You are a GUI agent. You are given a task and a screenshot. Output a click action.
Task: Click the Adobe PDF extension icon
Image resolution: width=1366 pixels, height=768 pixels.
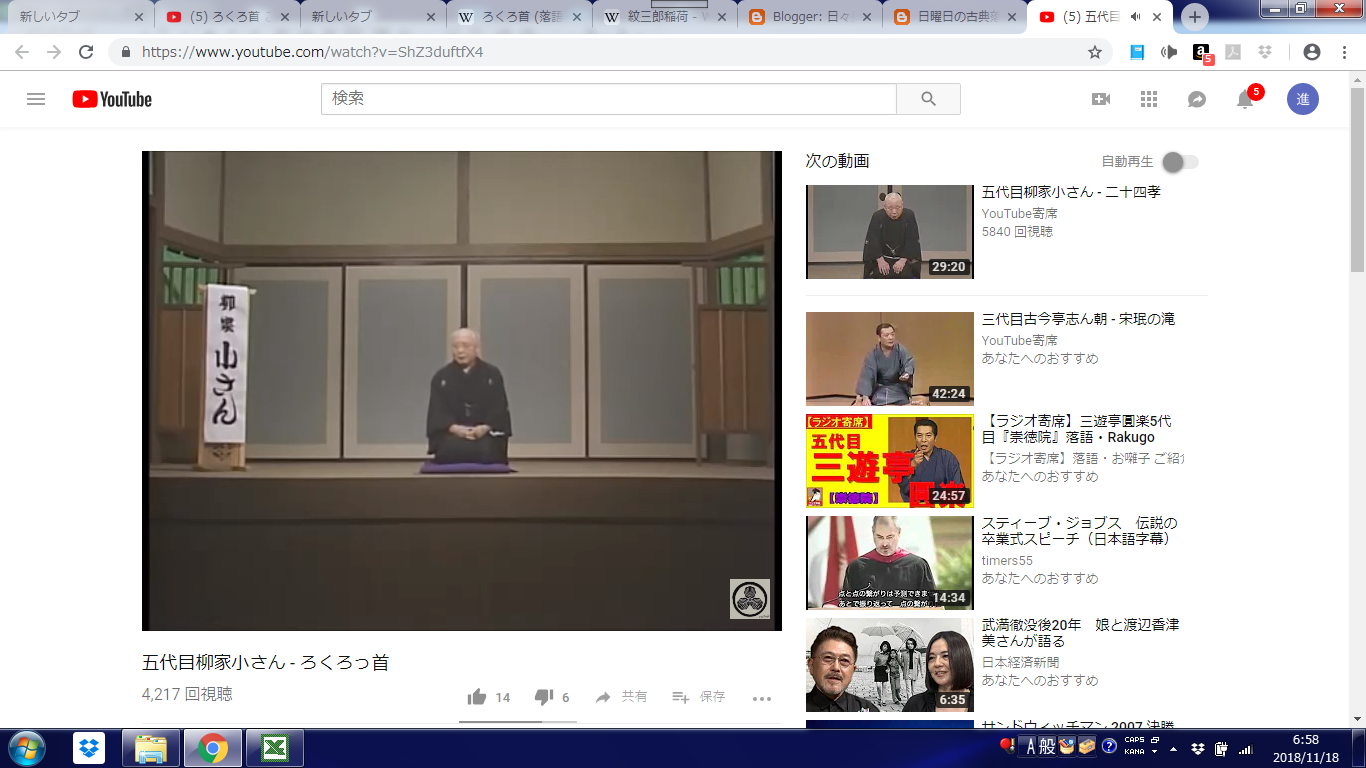(x=1234, y=52)
